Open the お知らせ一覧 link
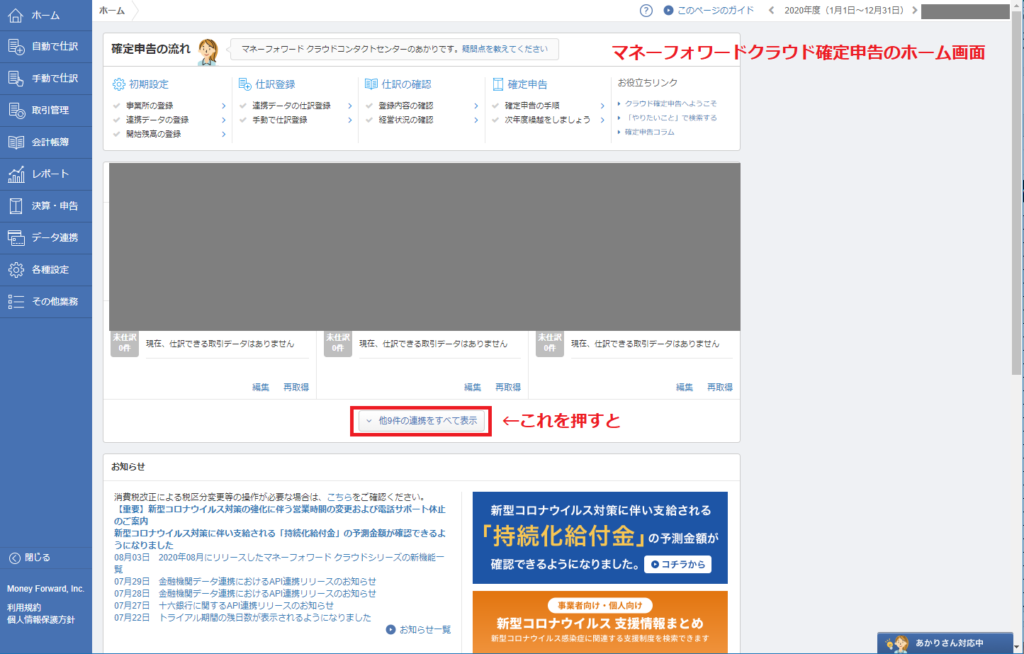This screenshot has height=654, width=1024. point(419,630)
